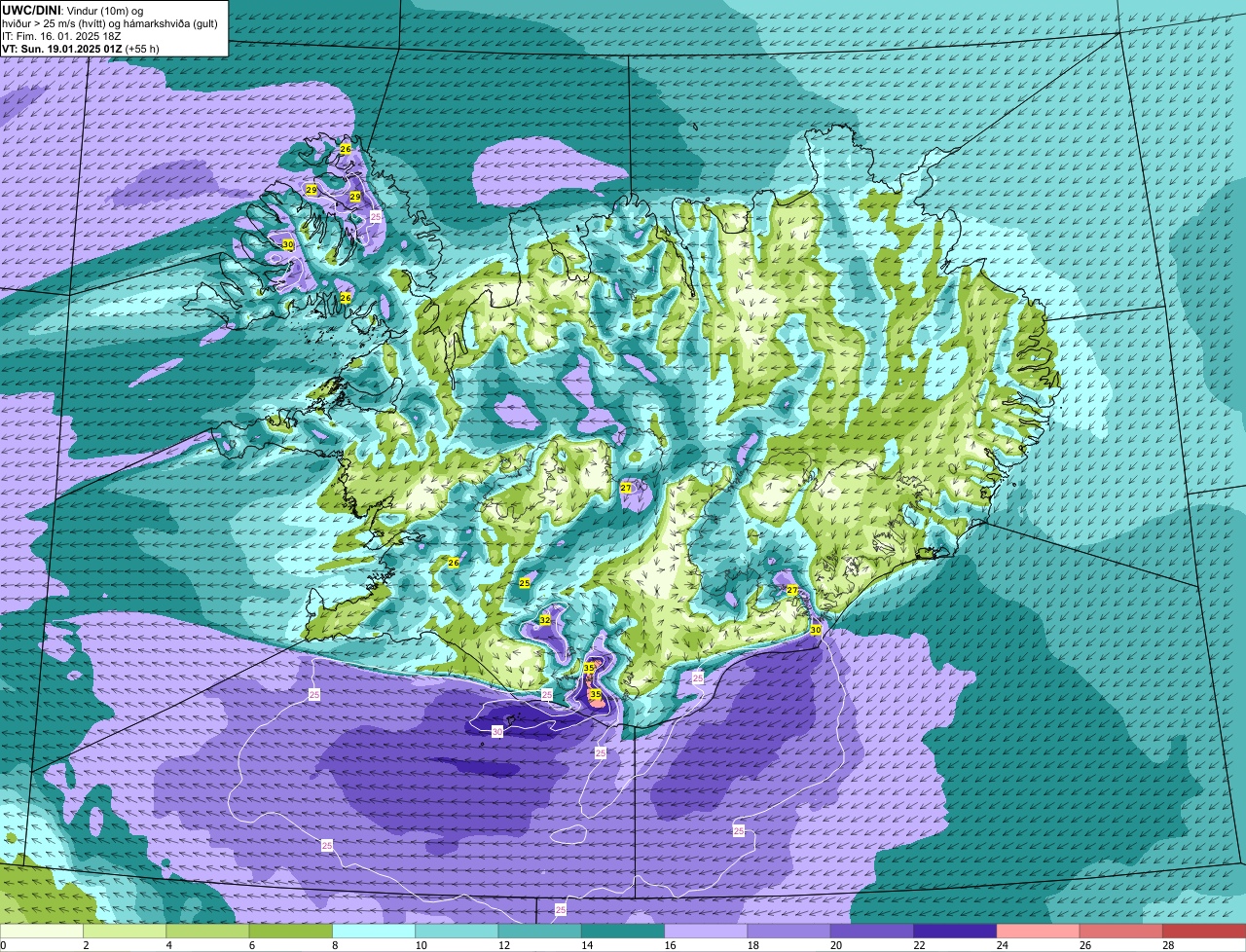The image size is (1246, 952).
Task: Click the yellow 32 peak gust label
Action: (545, 620)
